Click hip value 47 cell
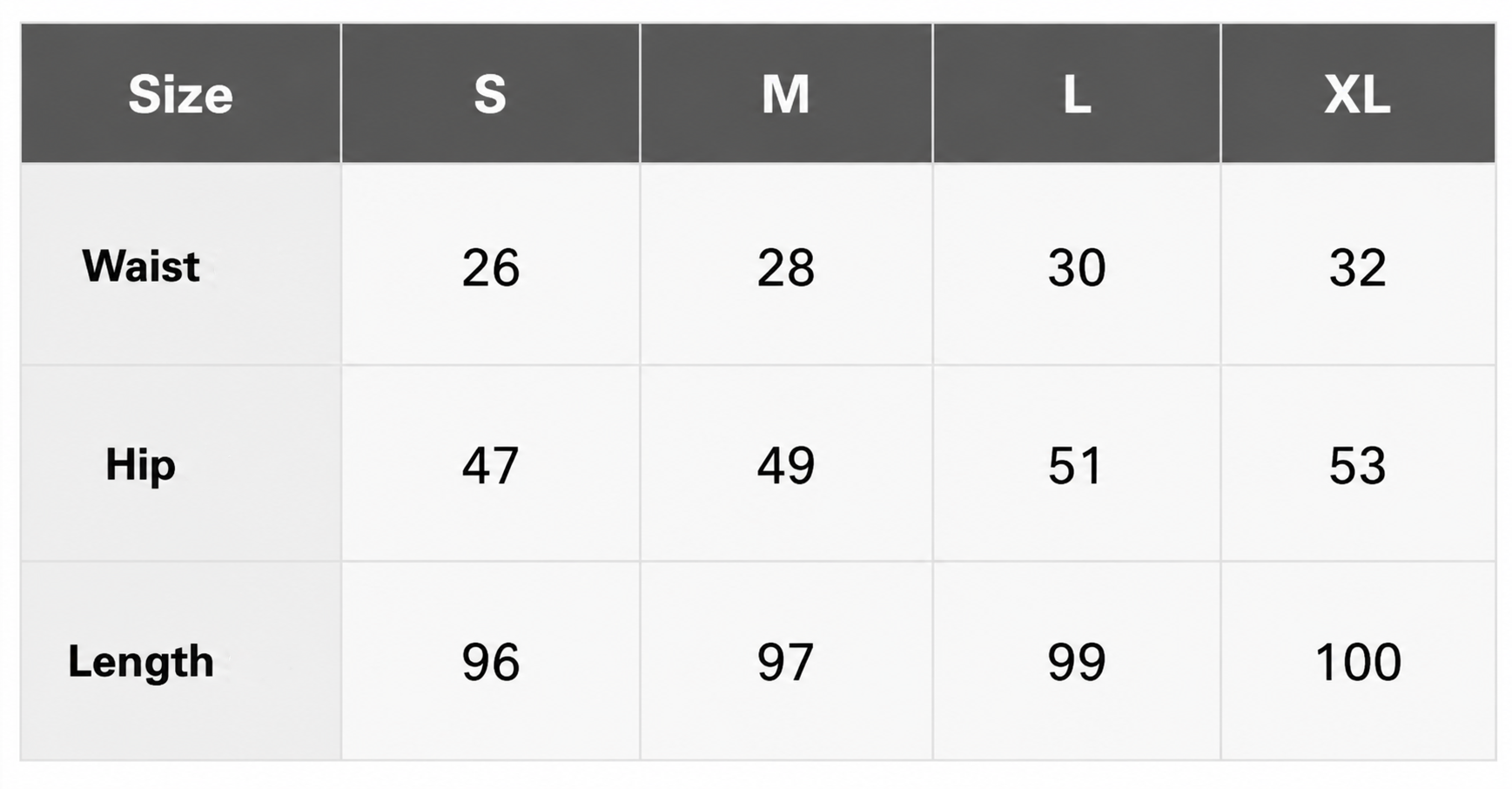1512x789 pixels. (x=490, y=463)
